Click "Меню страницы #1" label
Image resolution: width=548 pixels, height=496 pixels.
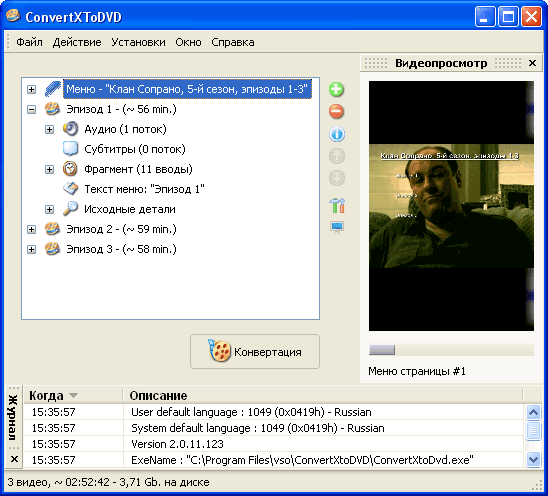coord(417,371)
